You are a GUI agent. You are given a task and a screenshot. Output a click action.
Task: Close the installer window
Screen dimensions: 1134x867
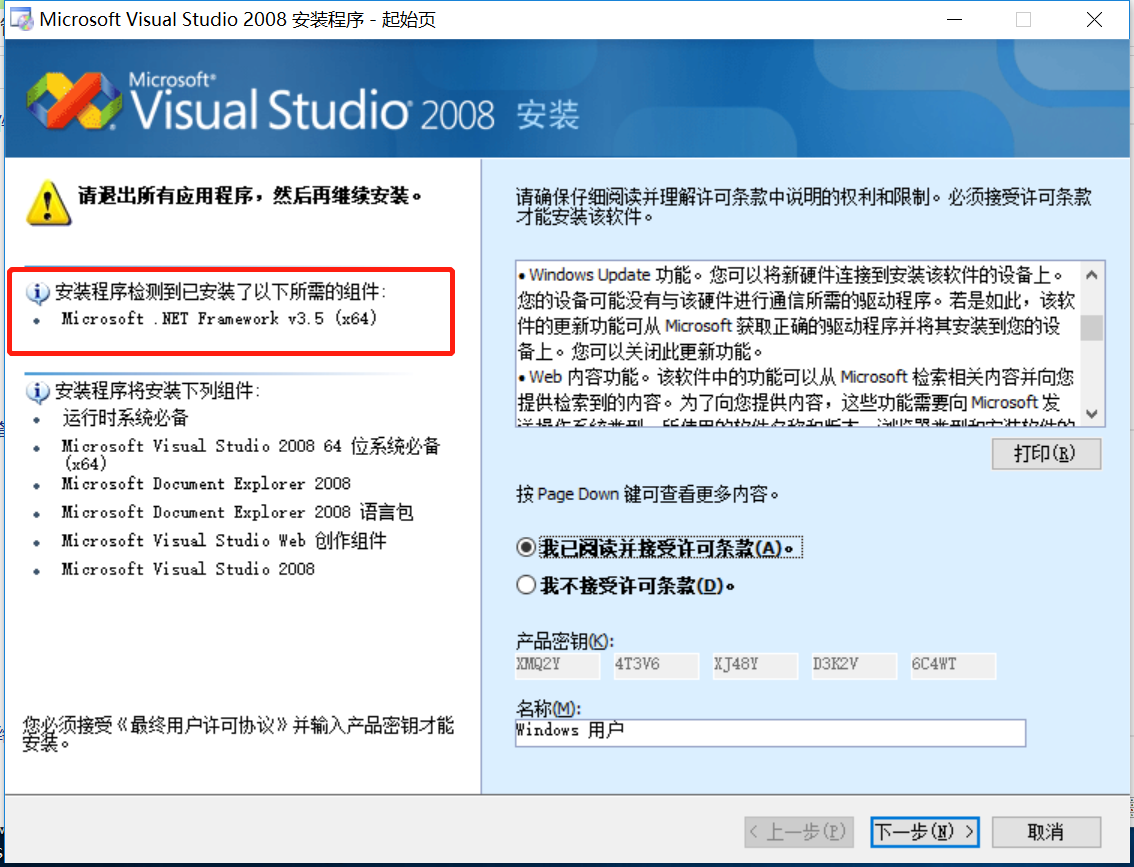(x=1094, y=20)
